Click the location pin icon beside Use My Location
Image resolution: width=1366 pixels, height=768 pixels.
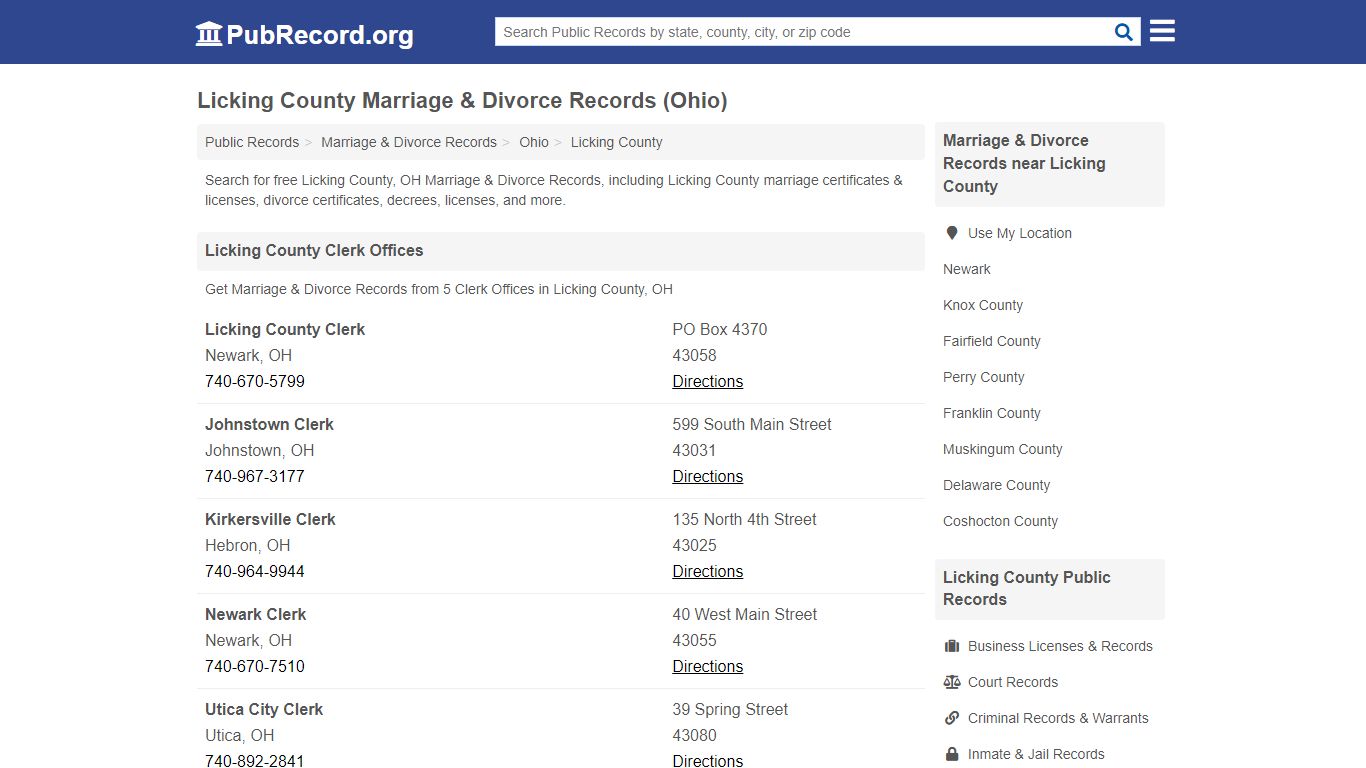952,233
